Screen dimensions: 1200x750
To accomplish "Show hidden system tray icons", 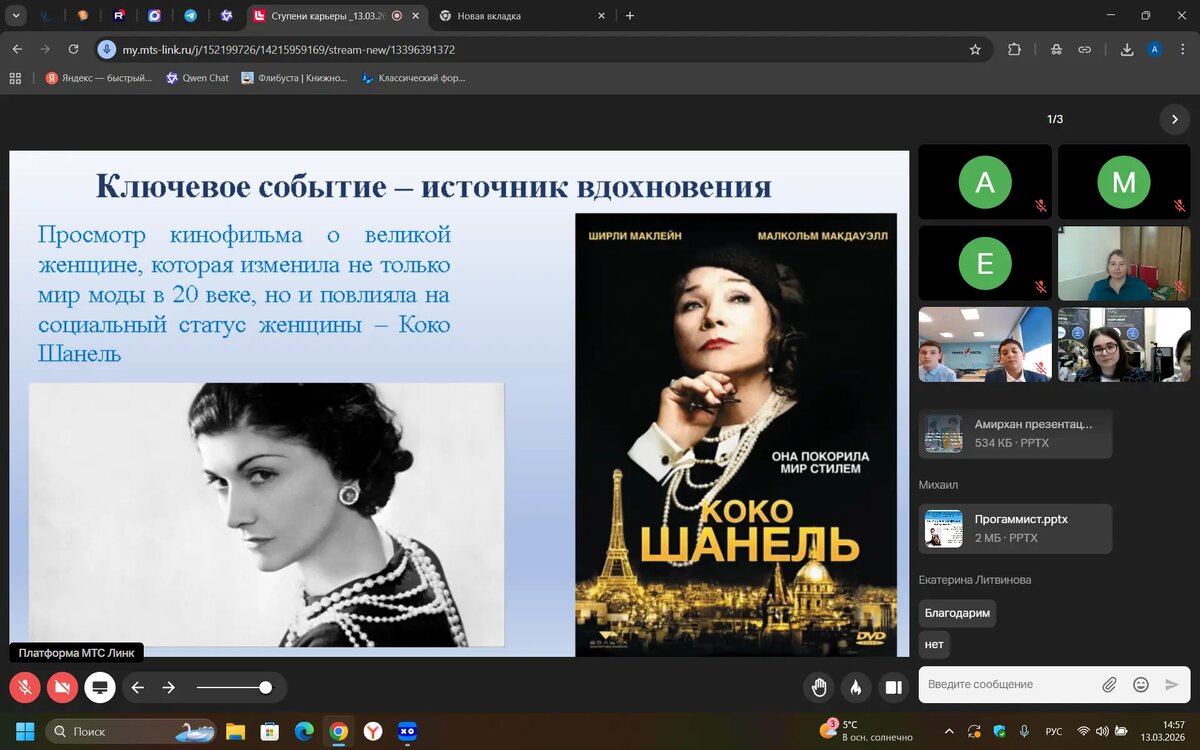I will click(x=948, y=731).
